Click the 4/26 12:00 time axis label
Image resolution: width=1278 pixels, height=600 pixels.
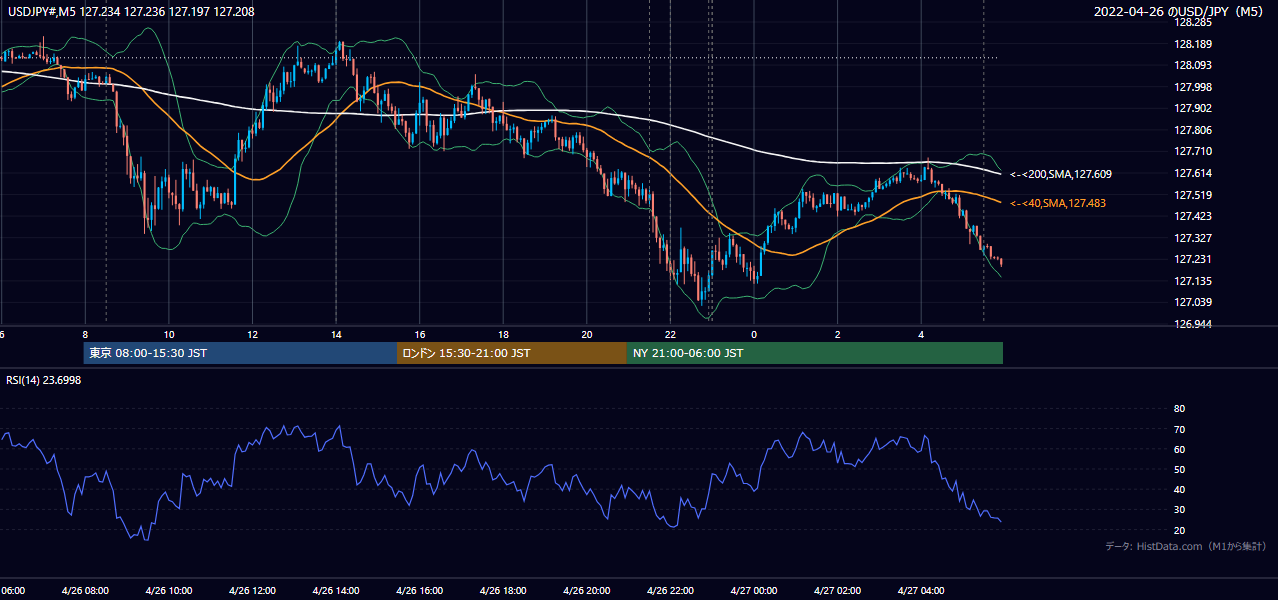(252, 590)
